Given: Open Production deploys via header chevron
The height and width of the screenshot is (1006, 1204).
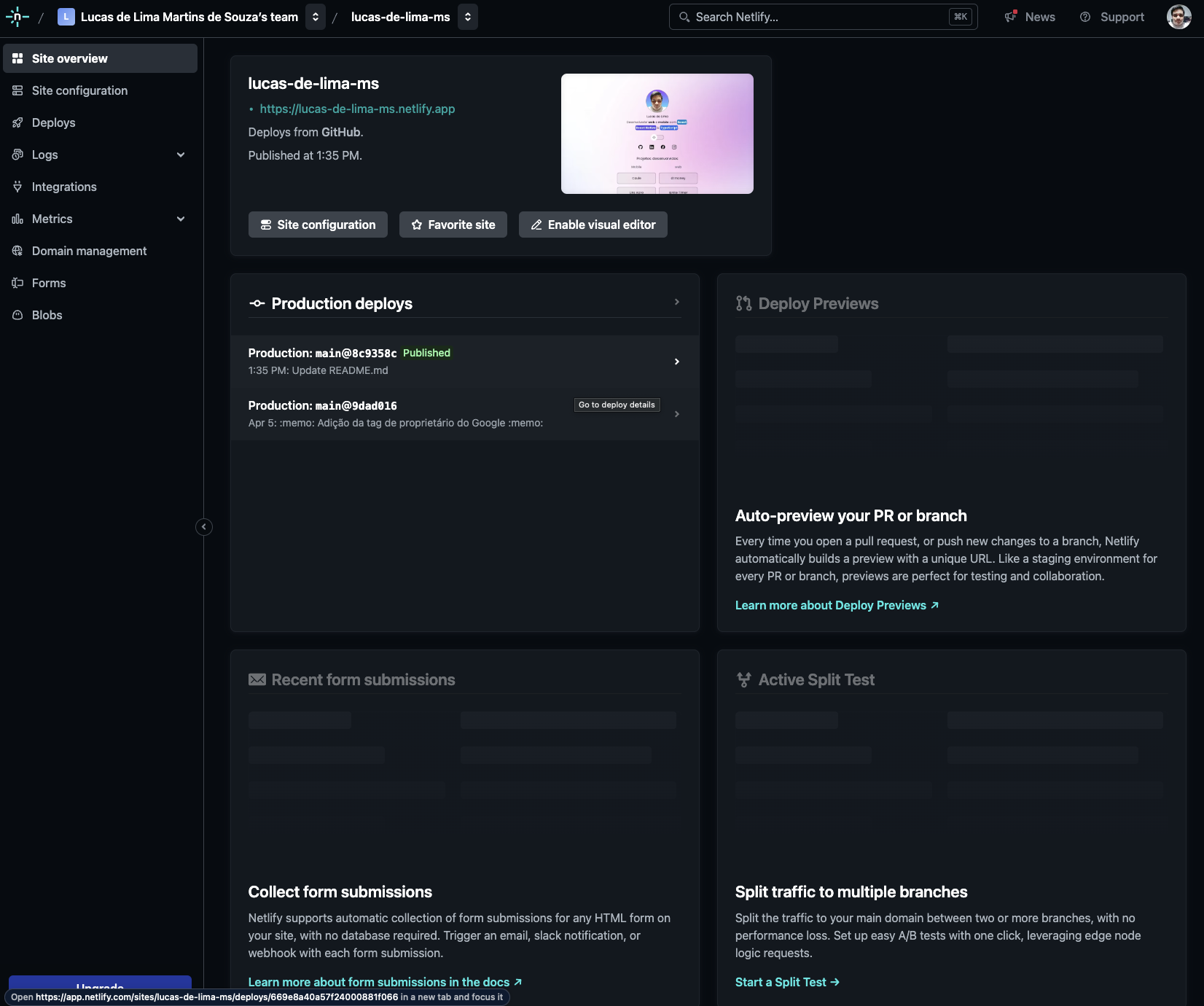Looking at the screenshot, I should [x=677, y=302].
